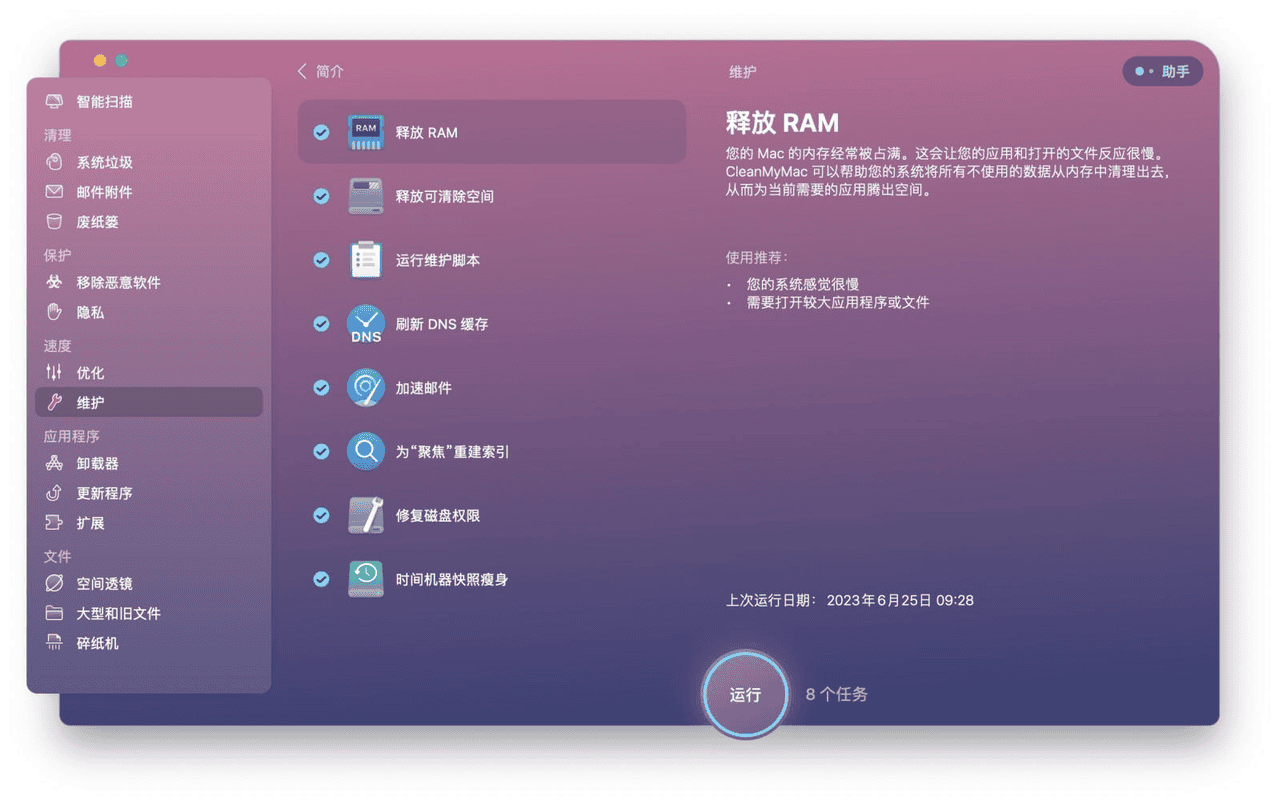Click the 释放可清除空间 disk icon
Screen dimensions: 1279x804
click(366, 196)
